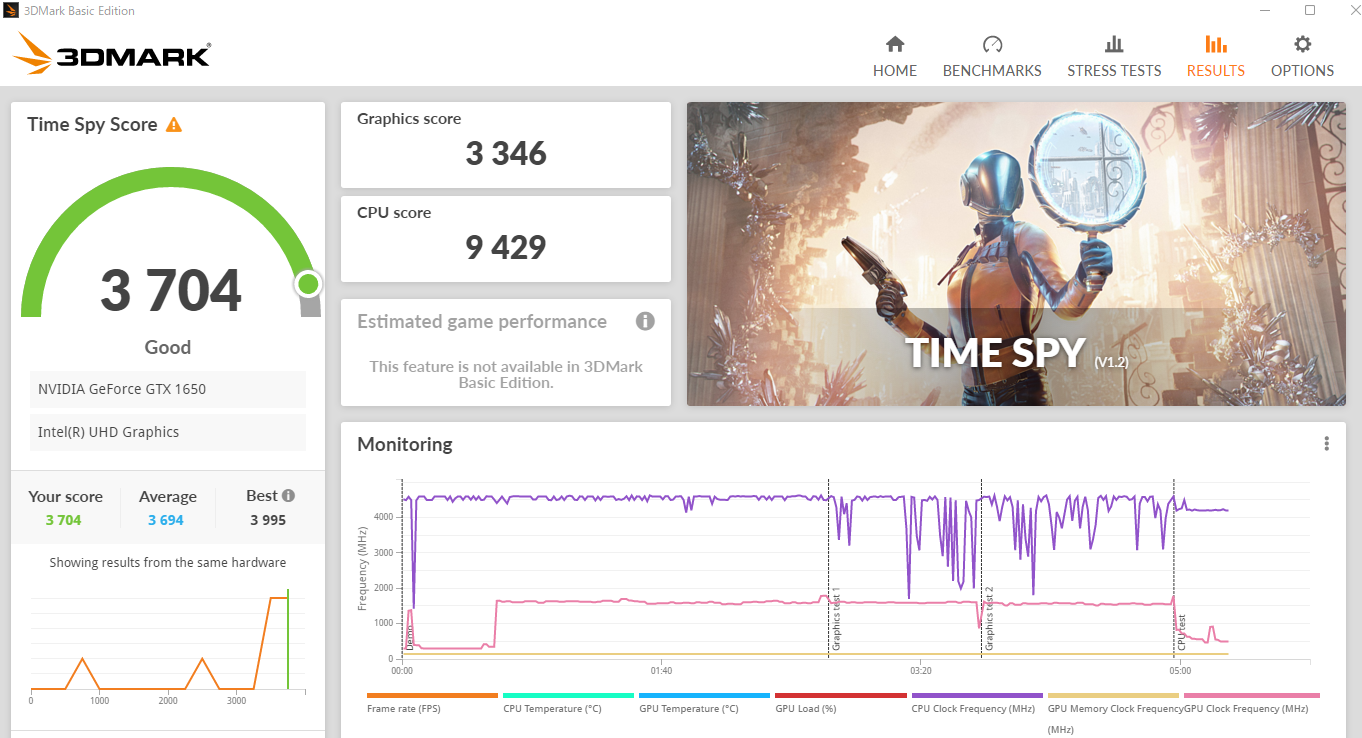Click the Best score 3 995
Image resolution: width=1362 pixels, height=738 pixels.
pos(268,520)
